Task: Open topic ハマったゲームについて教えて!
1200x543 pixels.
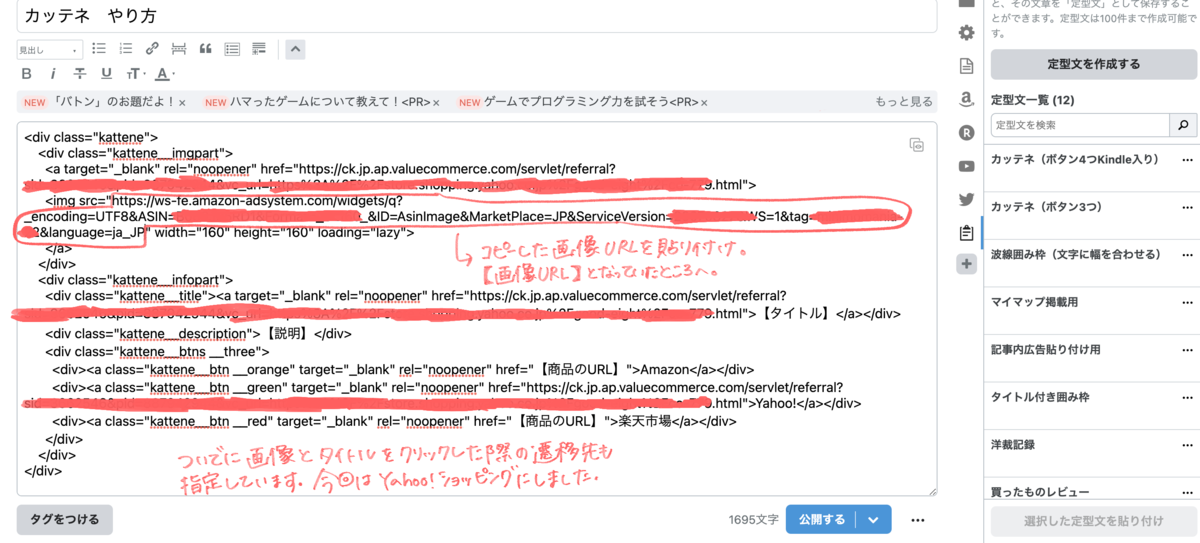Action: coord(329,102)
